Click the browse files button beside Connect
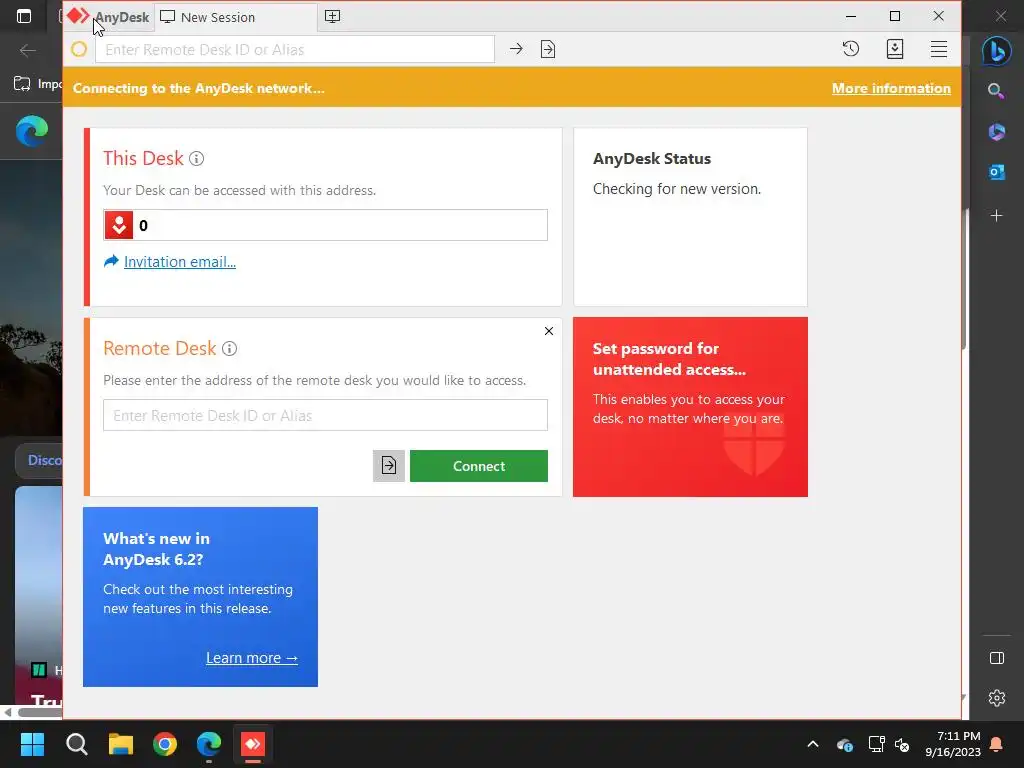The image size is (1024, 768). [x=389, y=466]
